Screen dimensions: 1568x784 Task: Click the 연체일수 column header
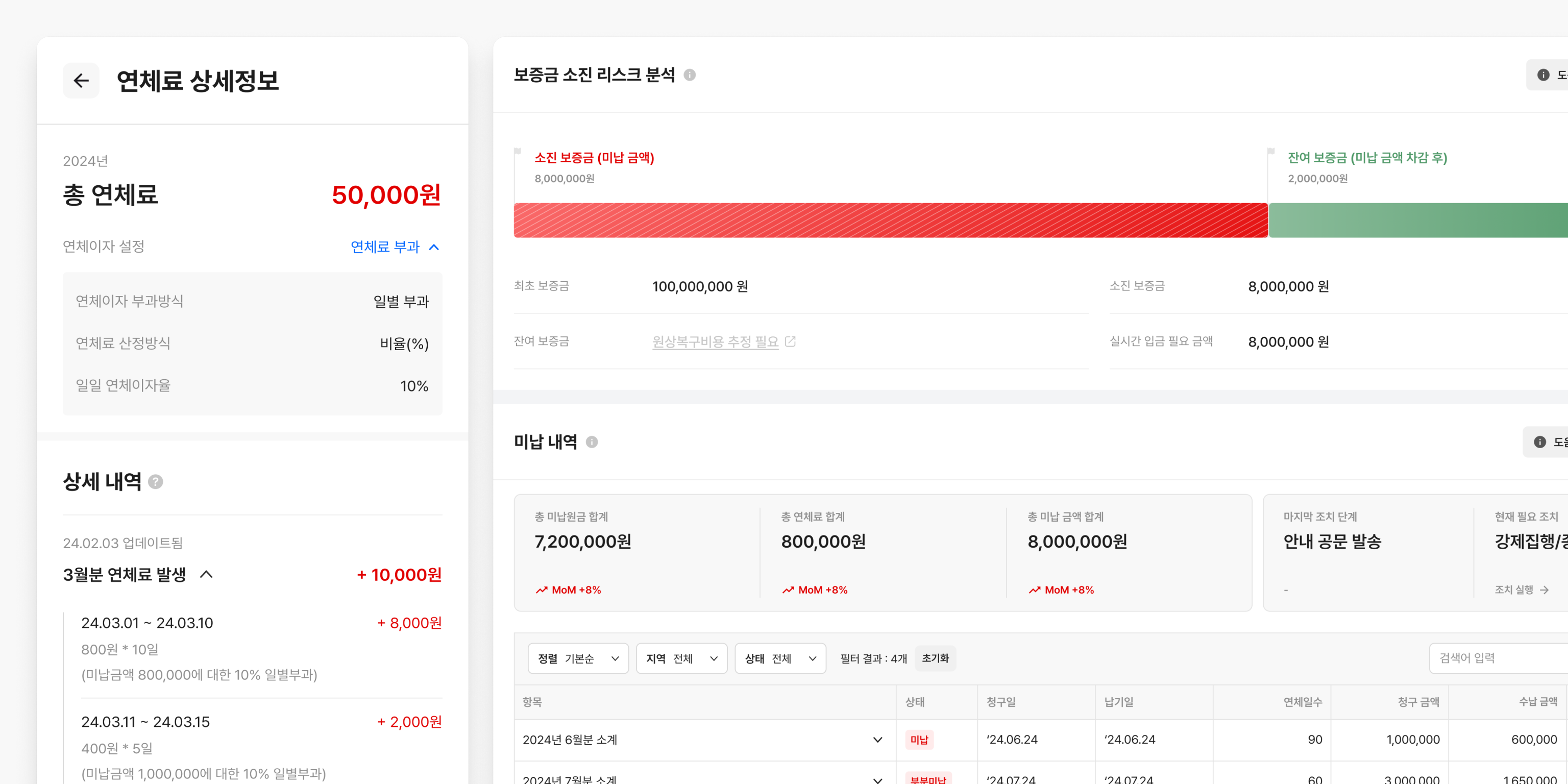(x=1271, y=702)
